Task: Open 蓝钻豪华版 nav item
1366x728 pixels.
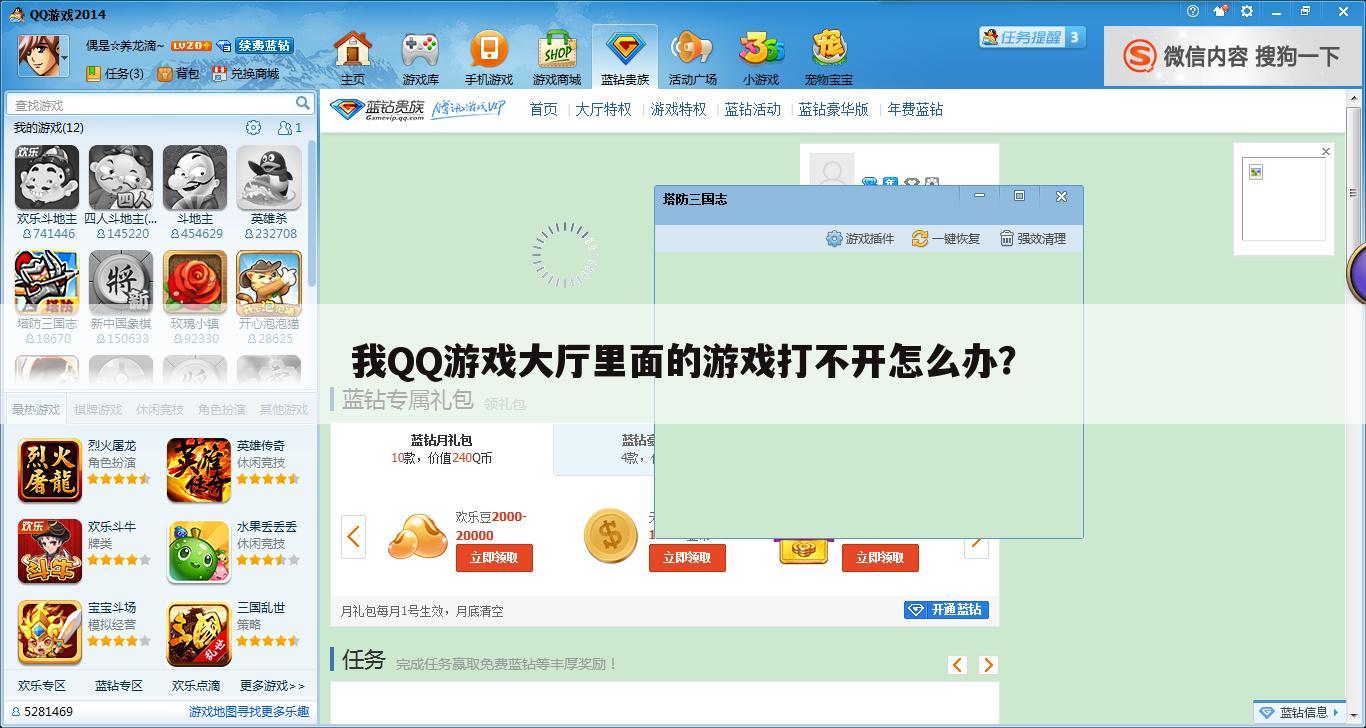Action: 833,109
